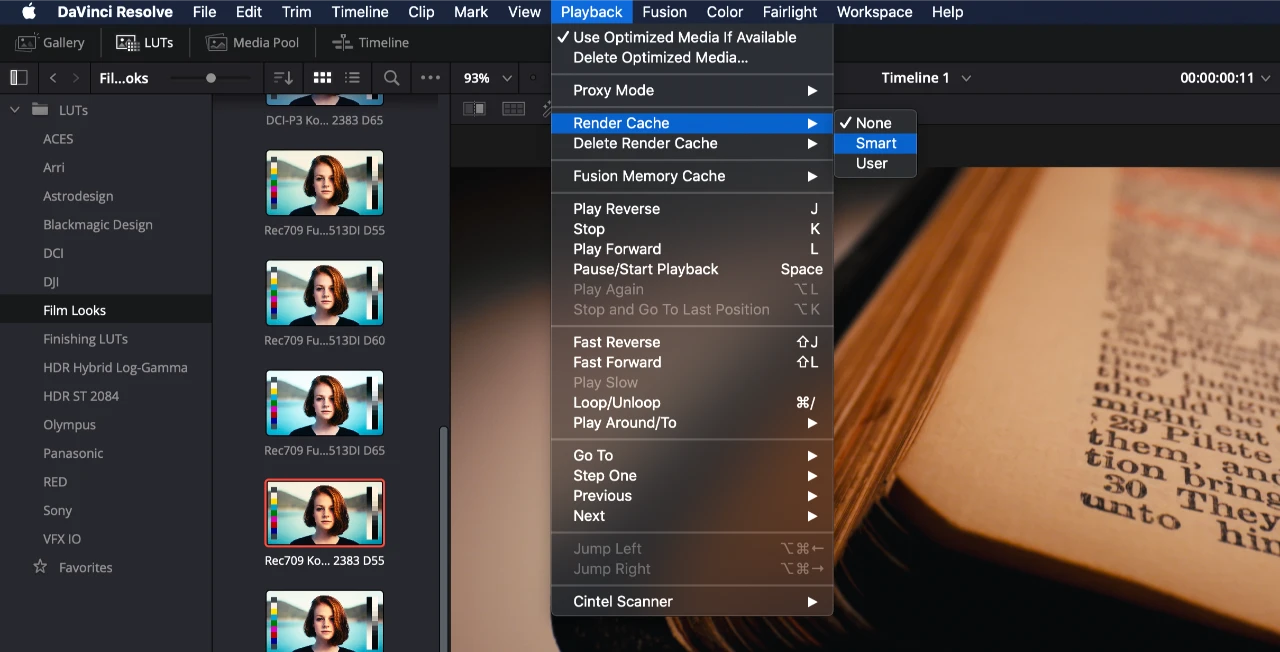The height and width of the screenshot is (652, 1280).
Task: Click the Rec709 Ko... 2383 D55 thumbnail
Action: [324, 512]
